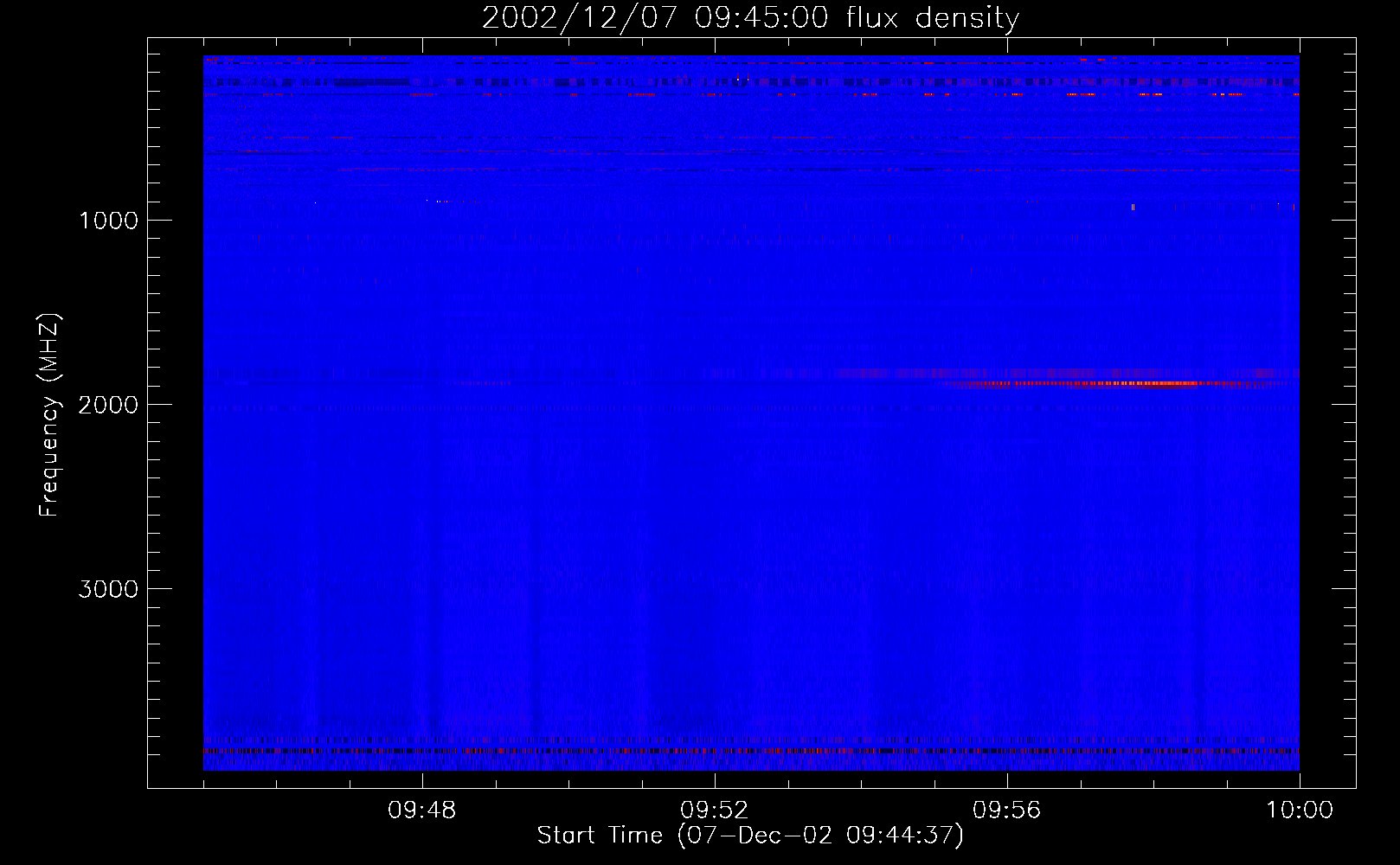Viewport: 1400px width, 865px height.
Task: Click the 'Start Time (07-Dec-02 09:44:37)' label
Action: pyautogui.click(x=750, y=836)
